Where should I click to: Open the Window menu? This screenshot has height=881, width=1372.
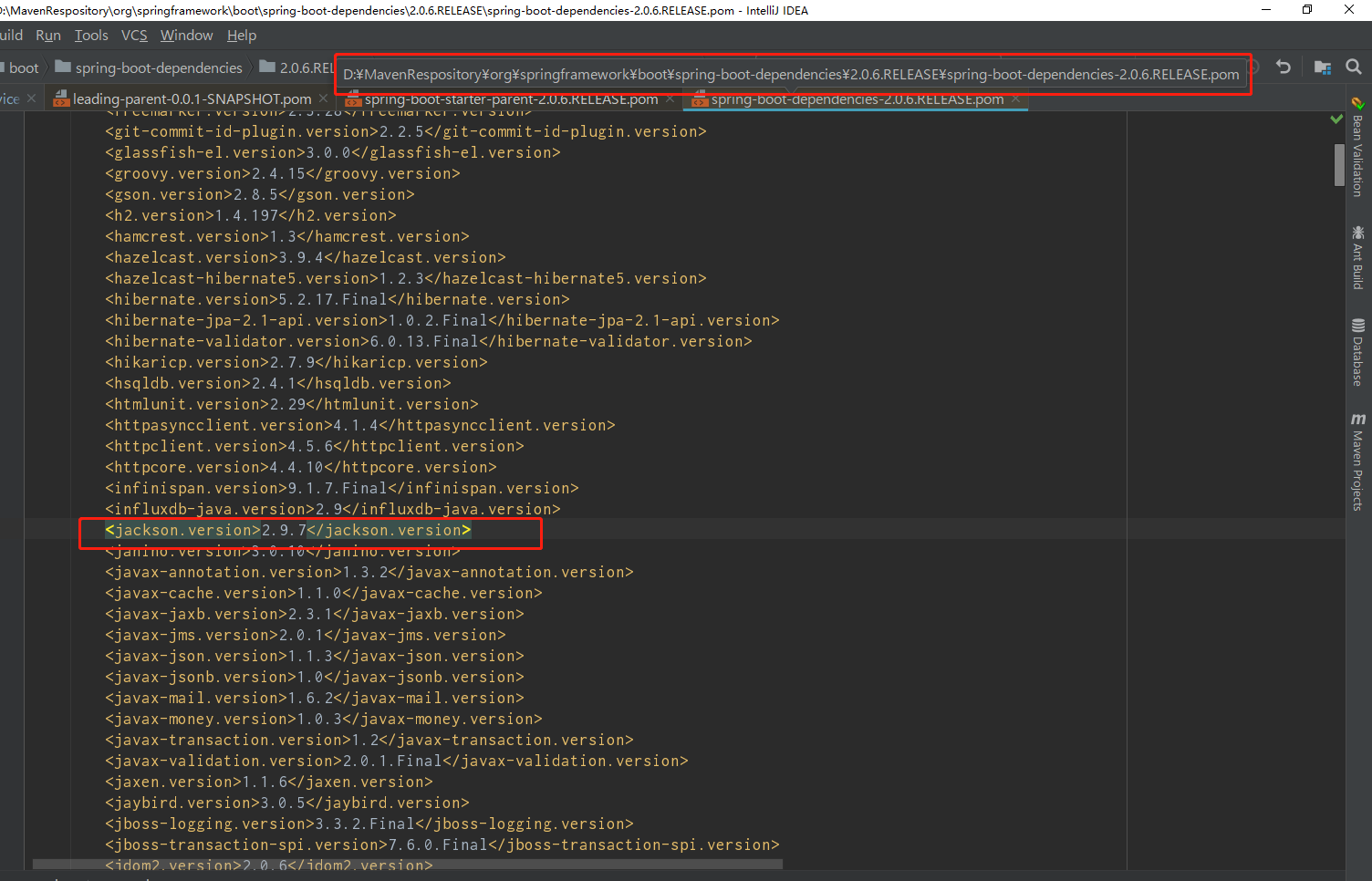(x=186, y=35)
